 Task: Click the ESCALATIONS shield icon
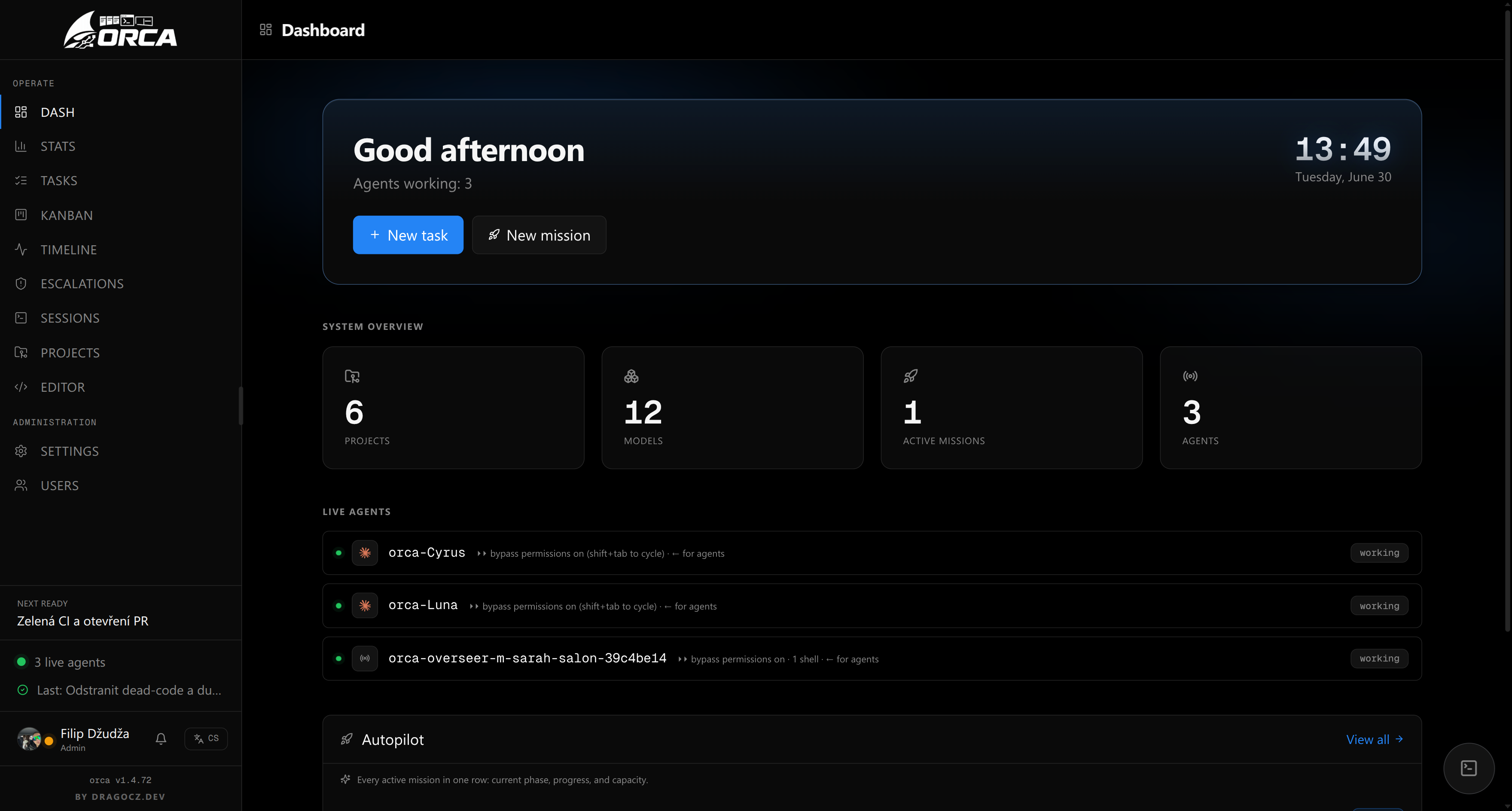pos(21,284)
